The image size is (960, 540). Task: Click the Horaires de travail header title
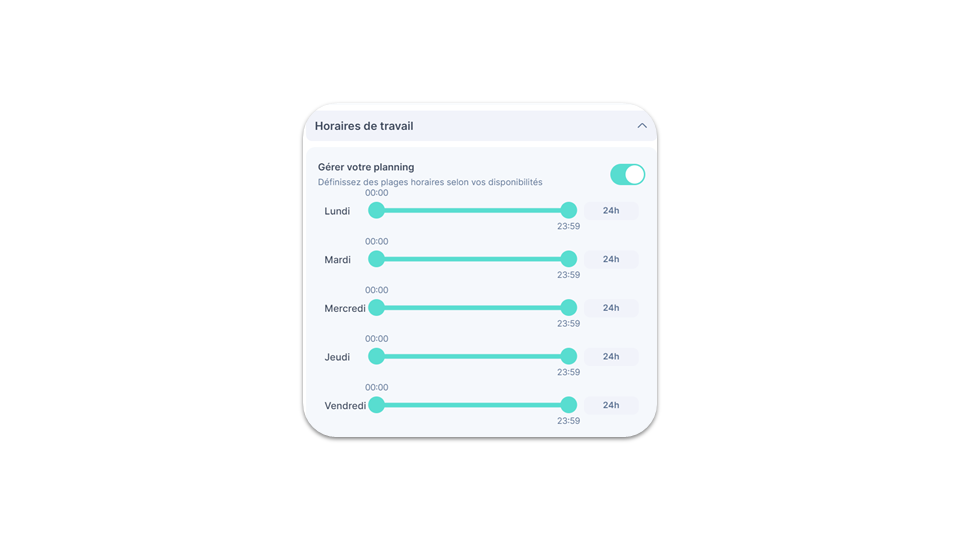pyautogui.click(x=364, y=126)
